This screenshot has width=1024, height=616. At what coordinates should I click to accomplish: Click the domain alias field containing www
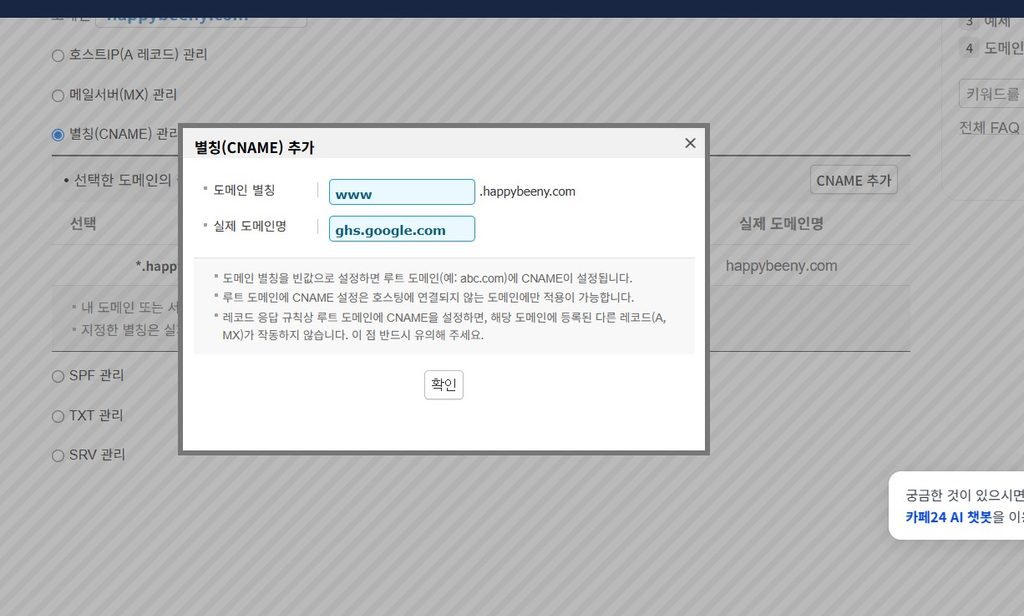pyautogui.click(x=402, y=192)
